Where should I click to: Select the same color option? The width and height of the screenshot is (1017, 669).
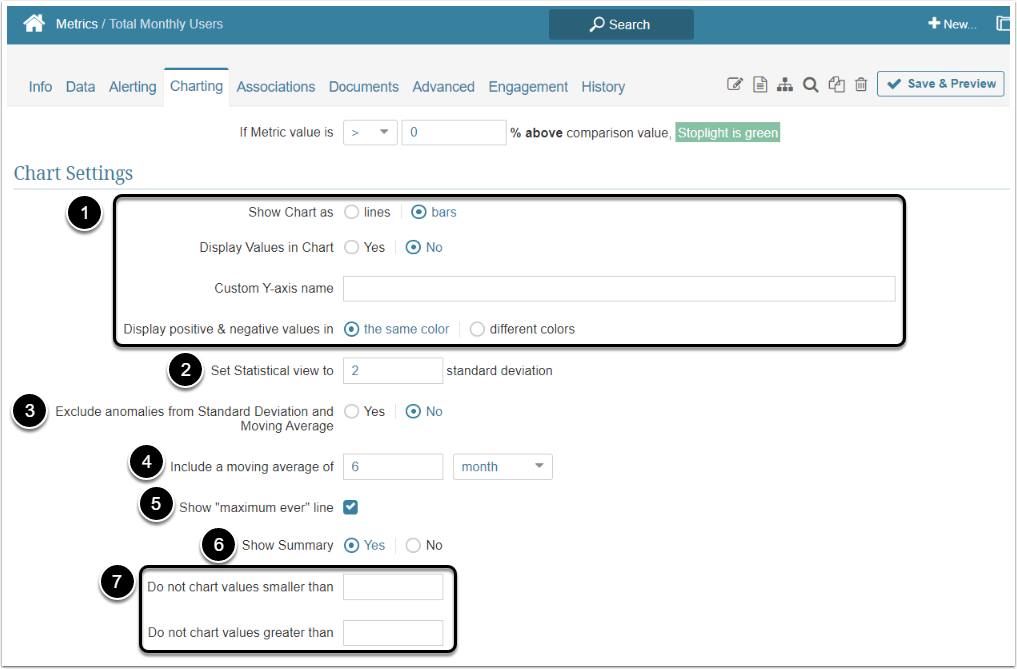coord(352,329)
